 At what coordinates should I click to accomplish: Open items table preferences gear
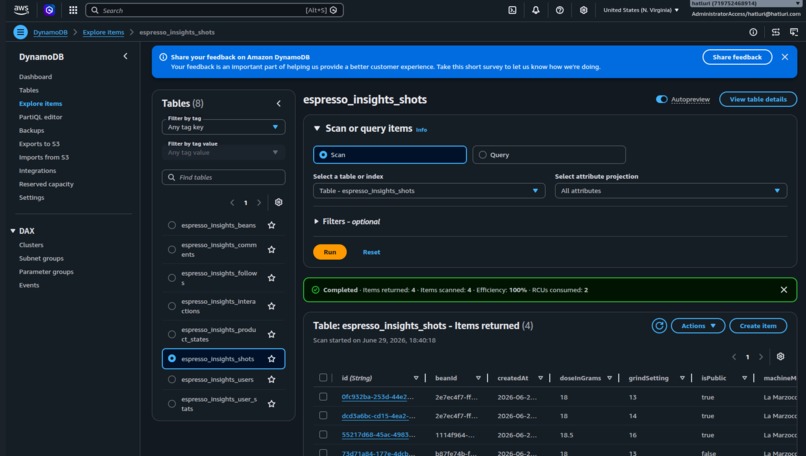coord(780,356)
